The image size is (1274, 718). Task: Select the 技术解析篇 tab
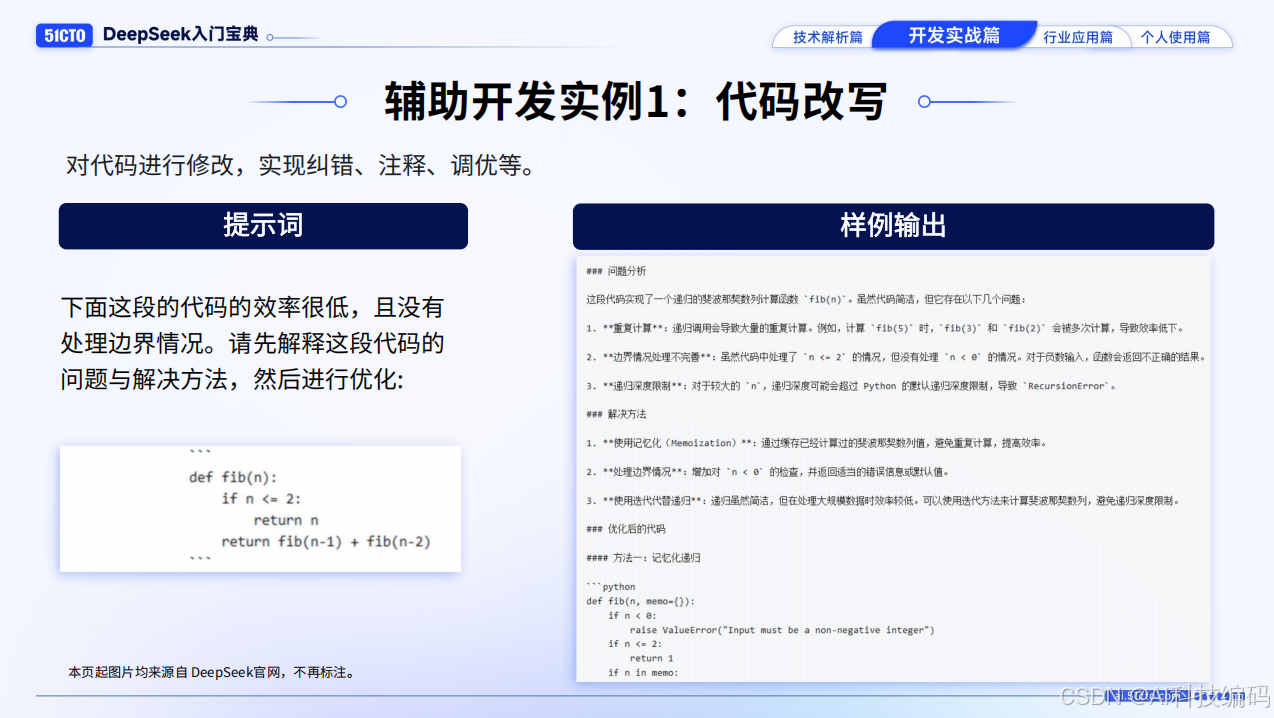pos(828,36)
